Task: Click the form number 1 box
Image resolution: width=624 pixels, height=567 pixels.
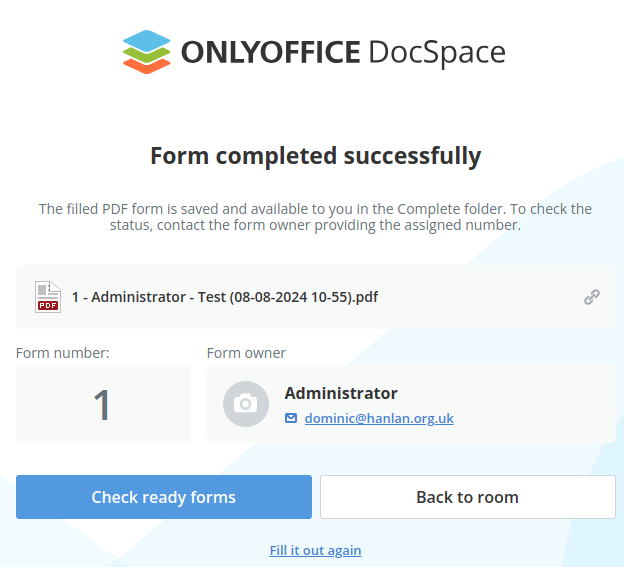Action: tap(103, 404)
